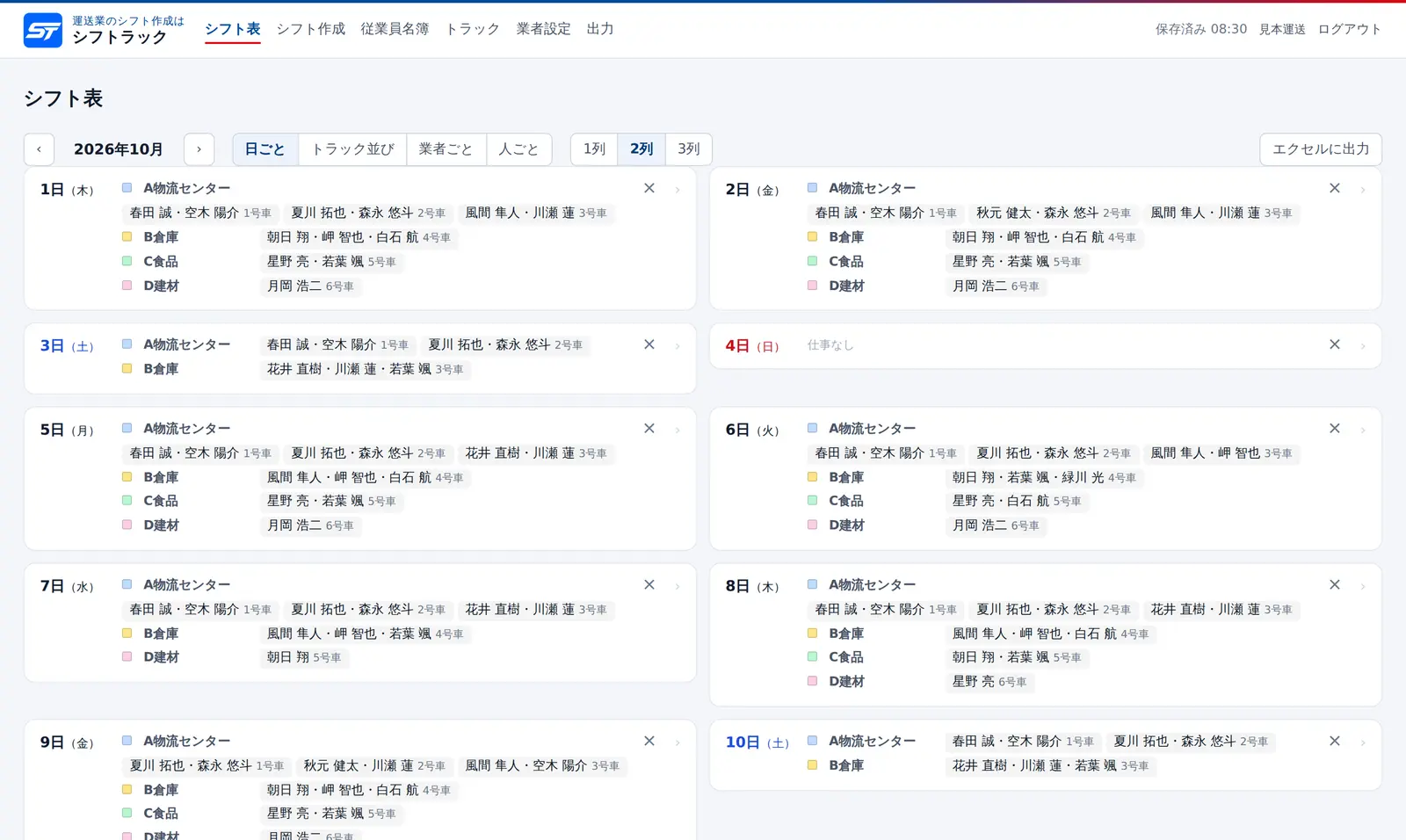Remove the 5日 (月) shift card
Image resolution: width=1406 pixels, height=840 pixels.
(x=649, y=428)
